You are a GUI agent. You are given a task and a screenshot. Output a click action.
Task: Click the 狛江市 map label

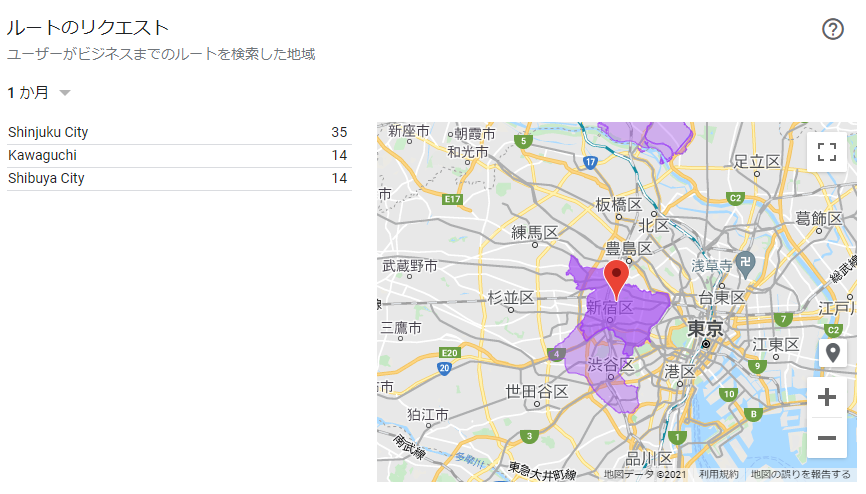click(x=428, y=414)
